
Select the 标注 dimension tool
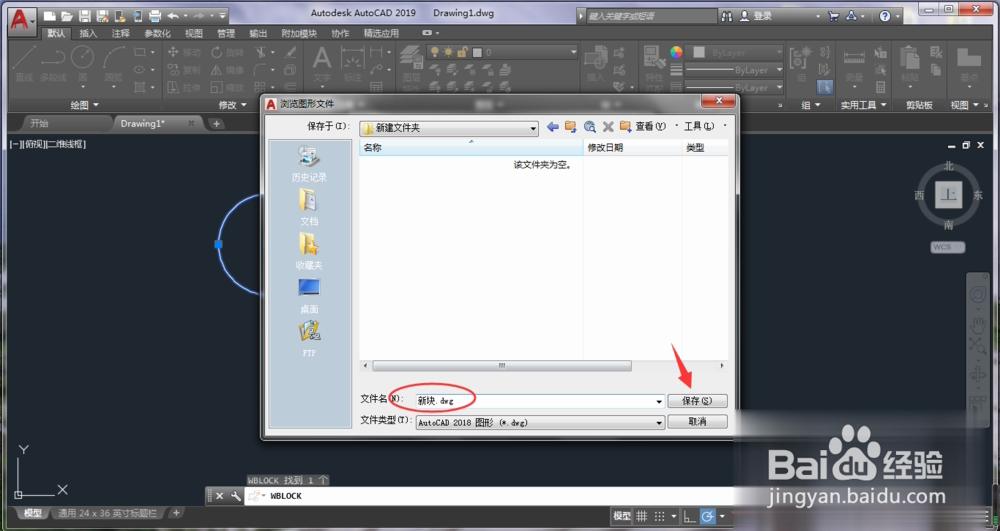click(x=352, y=65)
